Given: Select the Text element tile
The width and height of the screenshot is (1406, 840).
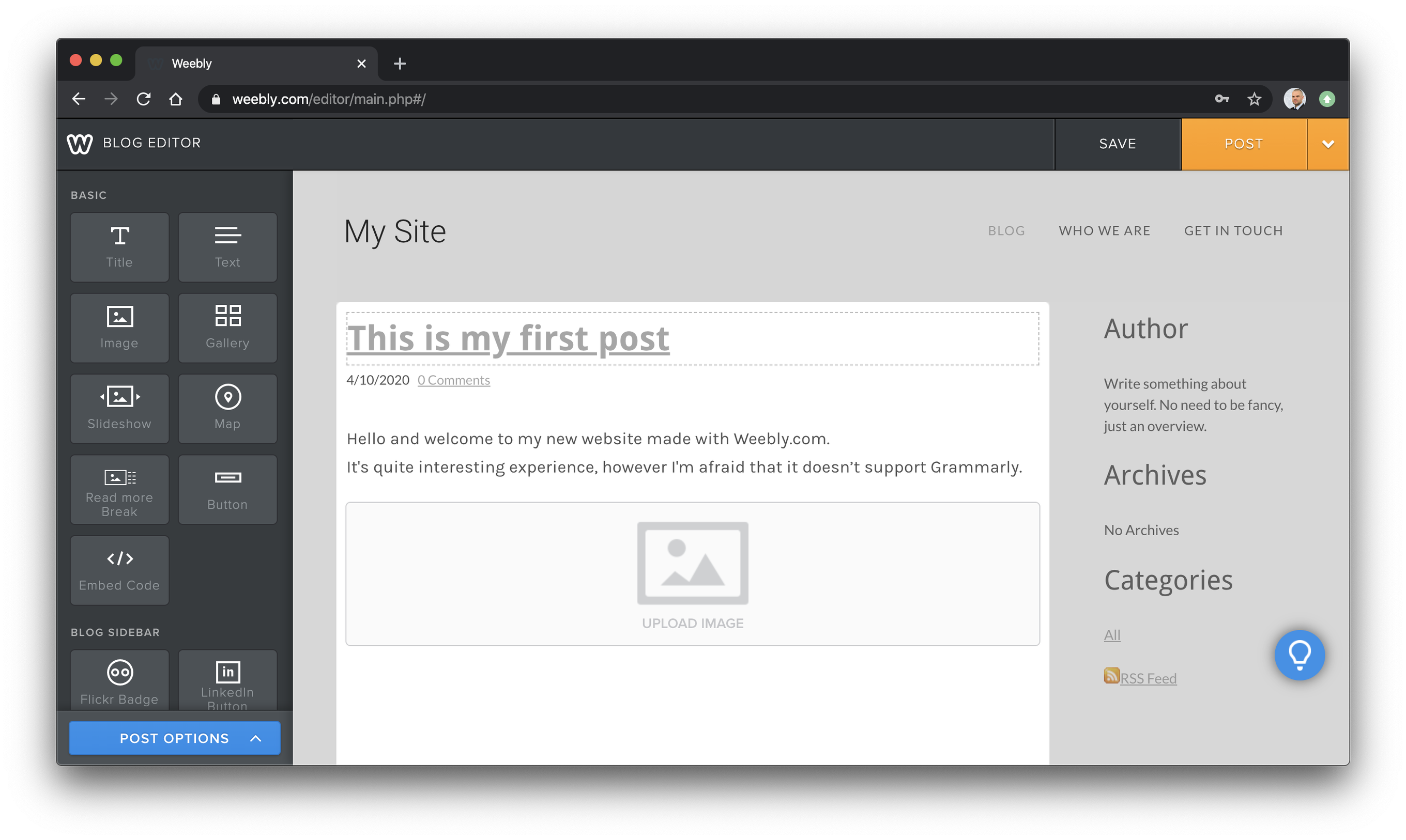Looking at the screenshot, I should coord(227,247).
